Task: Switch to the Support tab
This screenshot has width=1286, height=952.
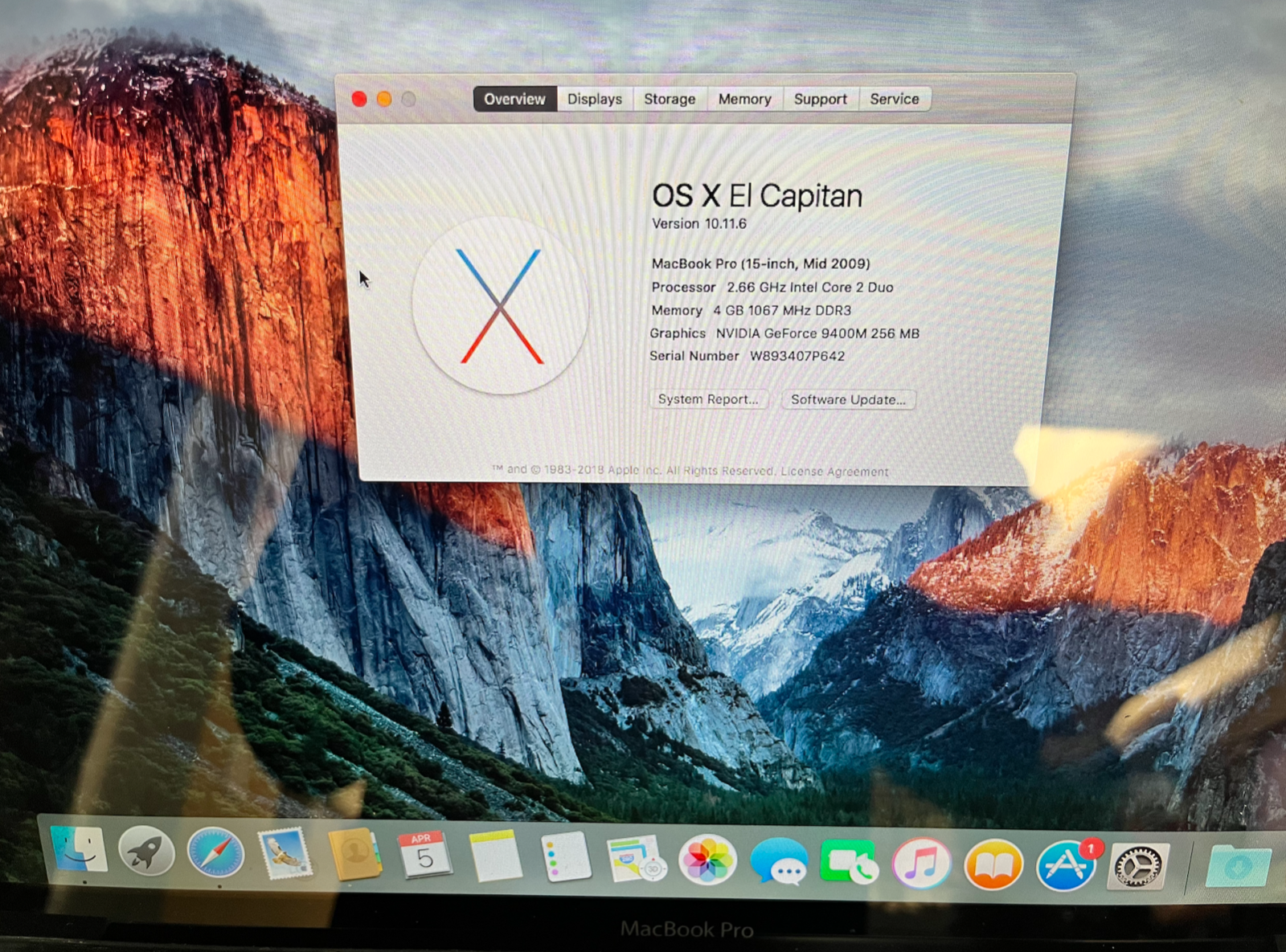Action: (821, 99)
